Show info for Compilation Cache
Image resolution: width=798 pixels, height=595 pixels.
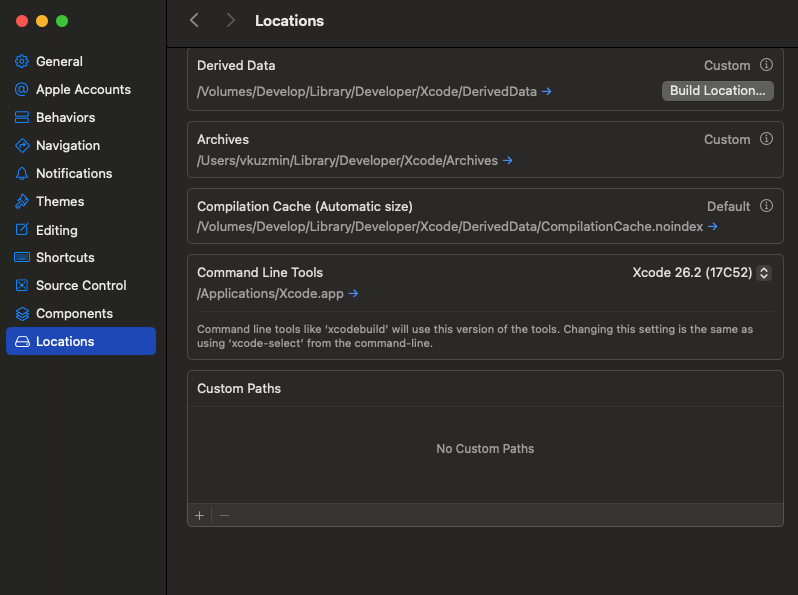coord(766,206)
